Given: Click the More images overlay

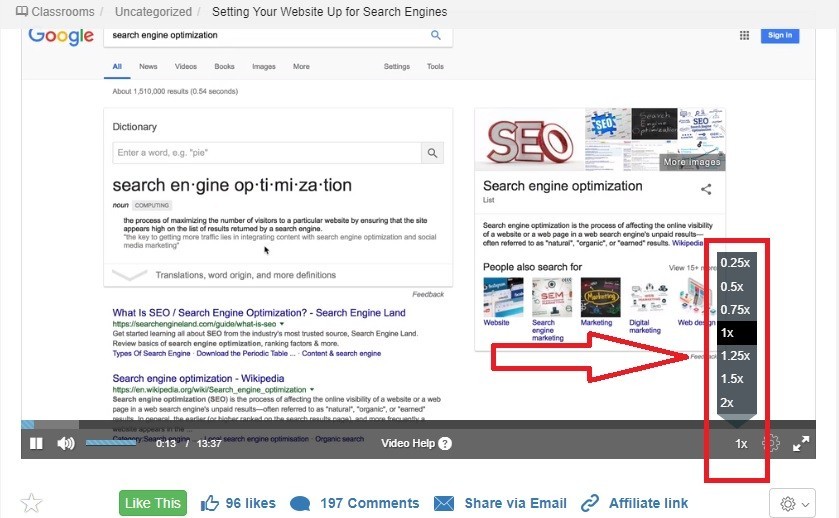Looking at the screenshot, I should click(x=692, y=162).
